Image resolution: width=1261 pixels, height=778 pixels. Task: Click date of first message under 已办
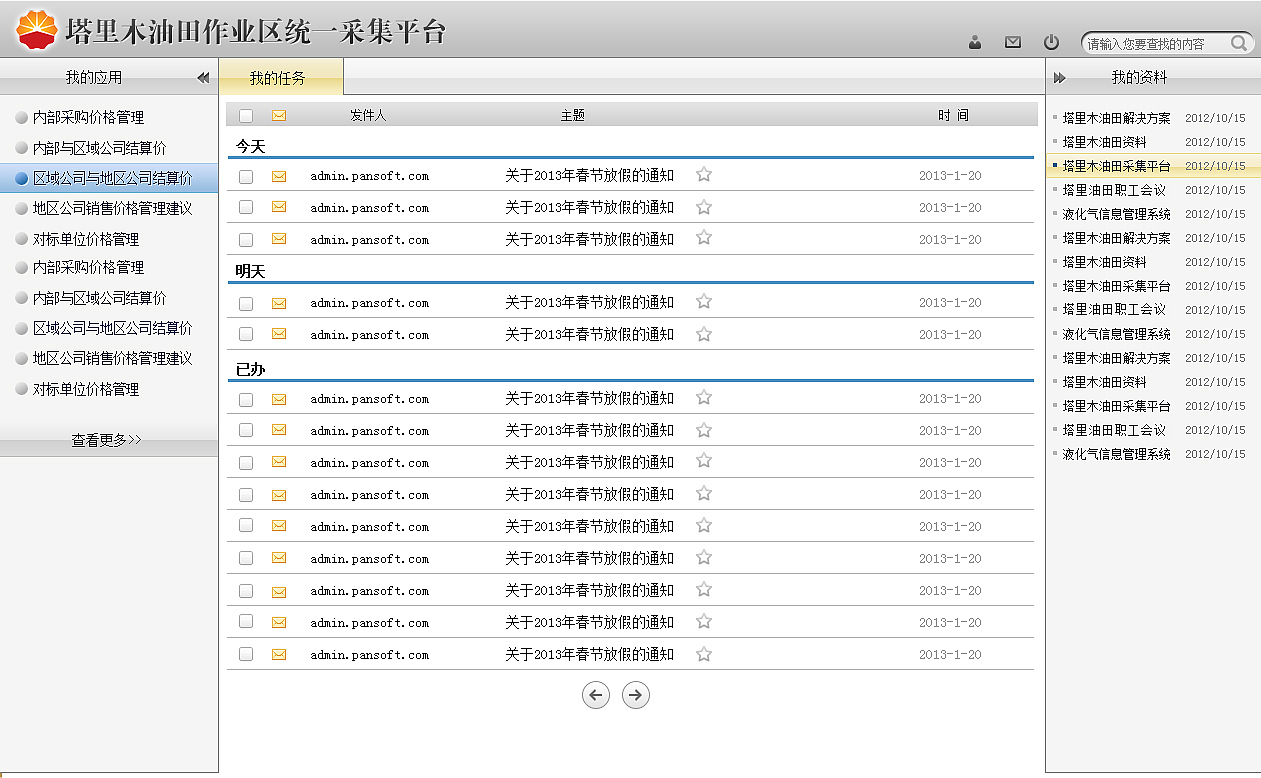coord(950,398)
